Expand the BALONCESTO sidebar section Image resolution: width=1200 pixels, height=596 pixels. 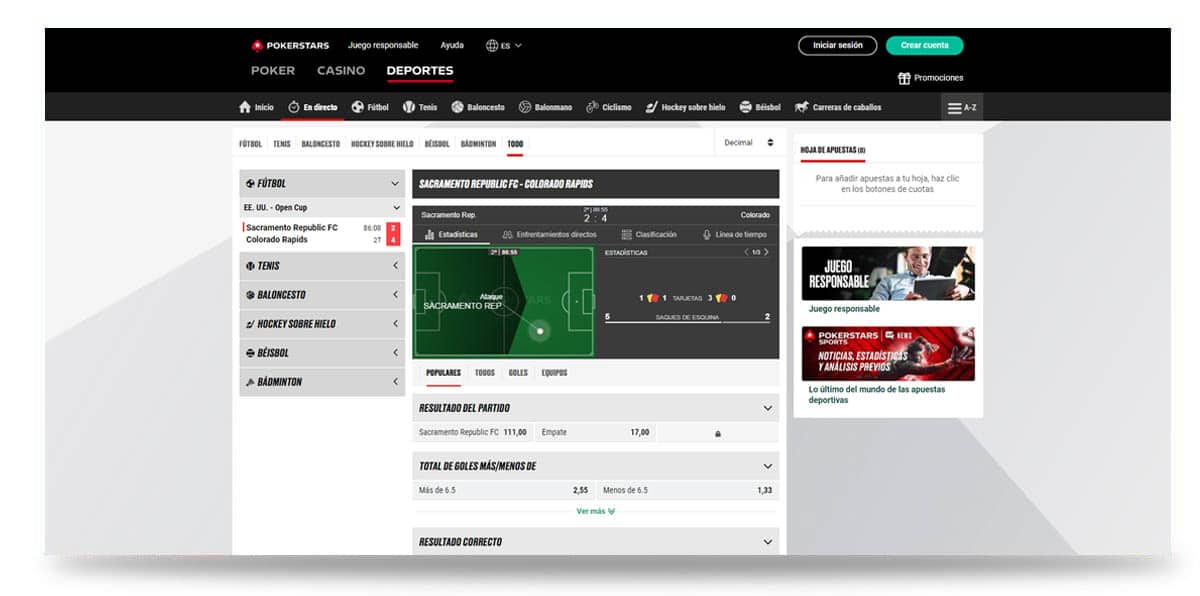pos(322,295)
